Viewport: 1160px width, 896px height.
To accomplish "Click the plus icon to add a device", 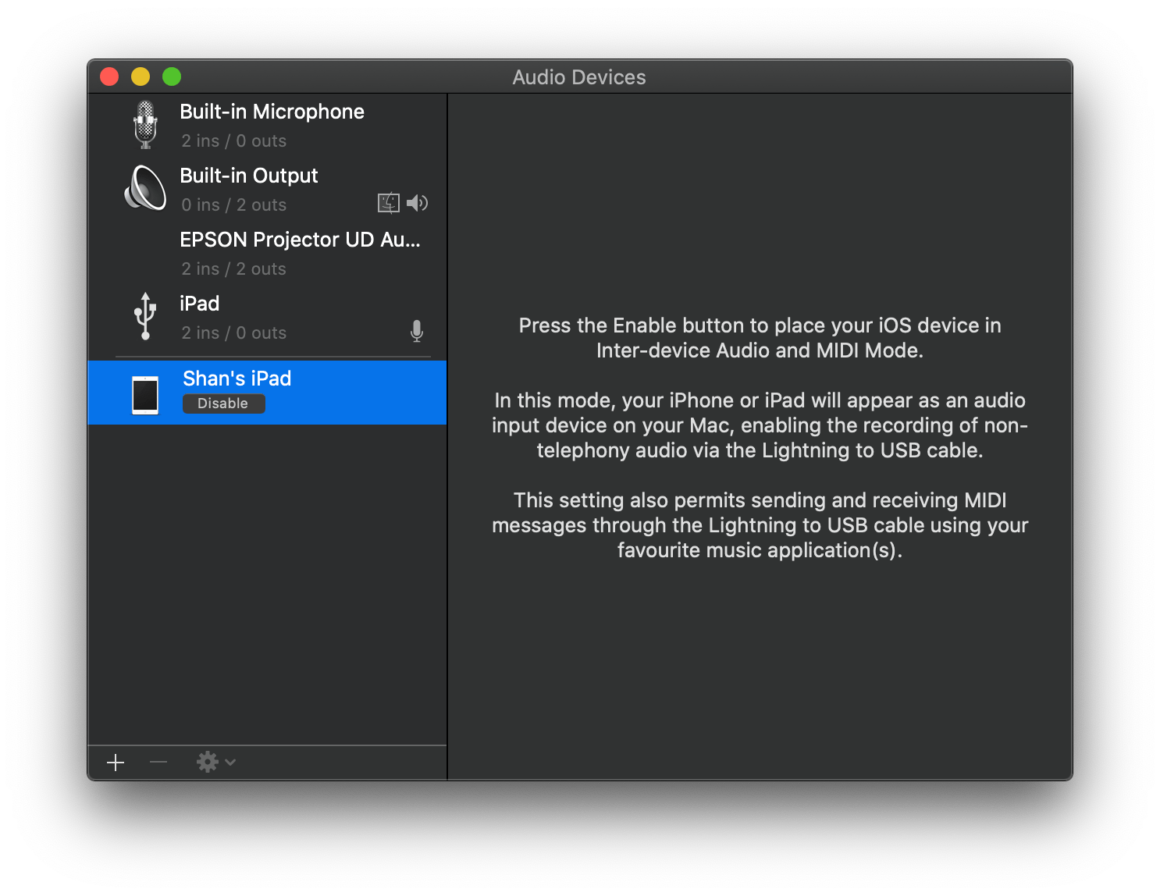I will 115,762.
